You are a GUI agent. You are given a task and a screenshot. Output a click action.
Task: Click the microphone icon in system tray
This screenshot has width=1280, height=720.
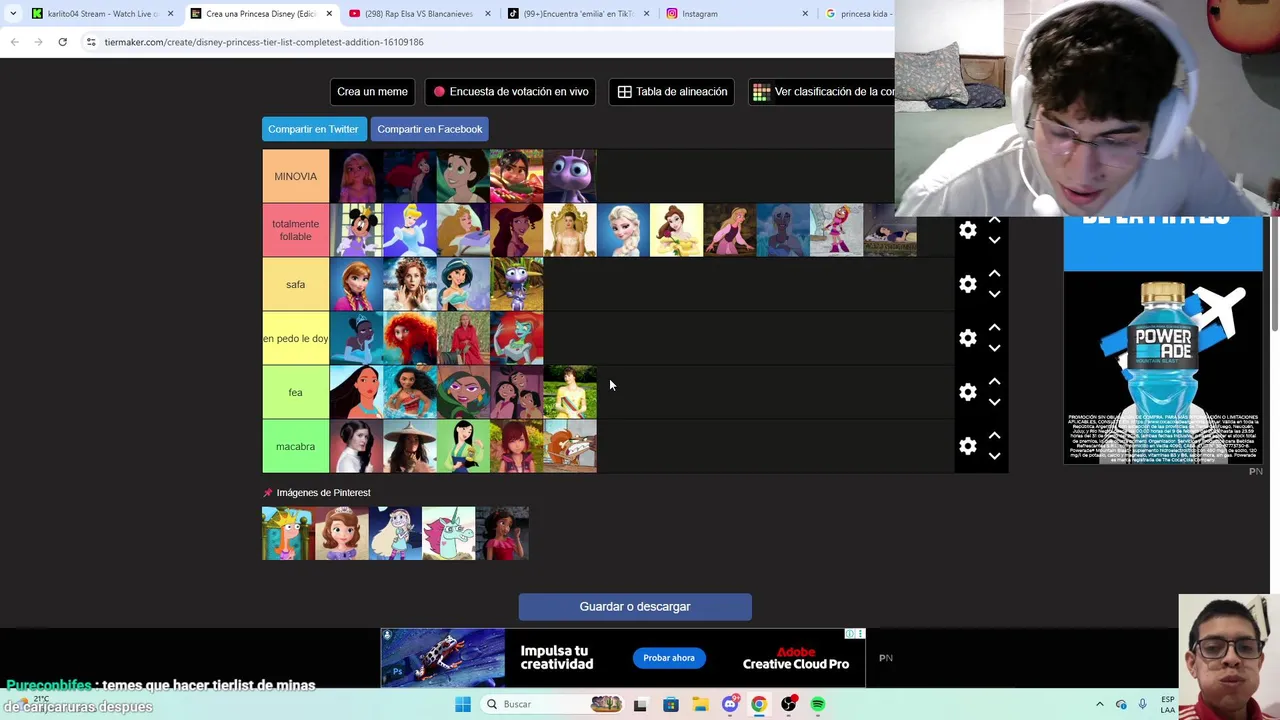click(x=1142, y=704)
